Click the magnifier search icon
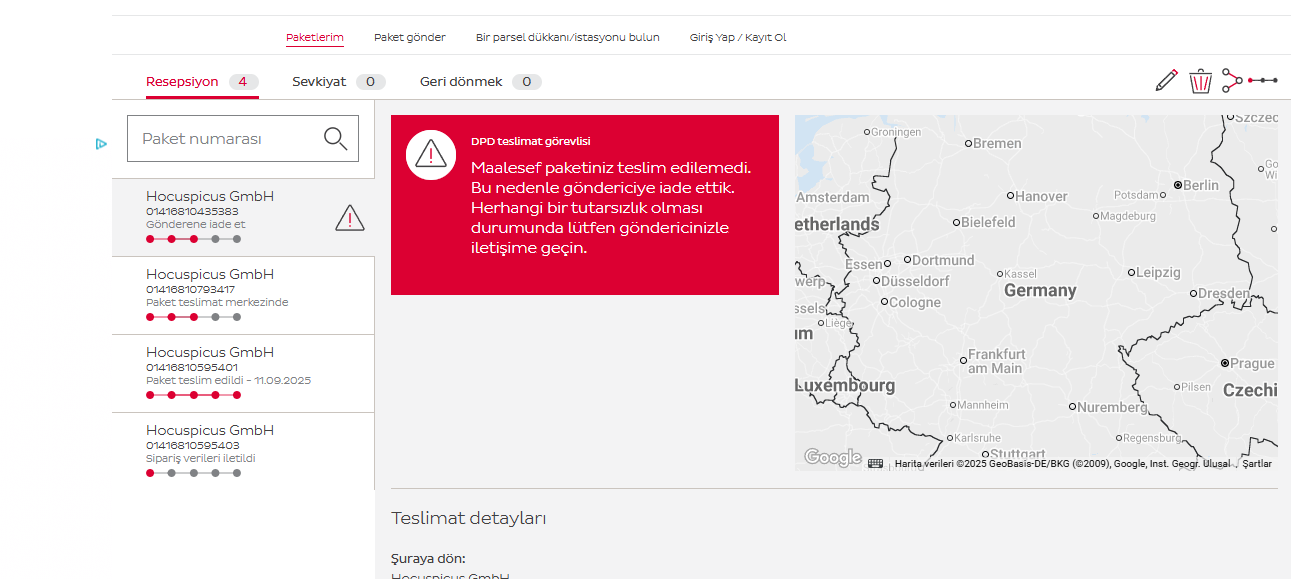Image resolution: width=1291 pixels, height=579 pixels. [x=336, y=139]
